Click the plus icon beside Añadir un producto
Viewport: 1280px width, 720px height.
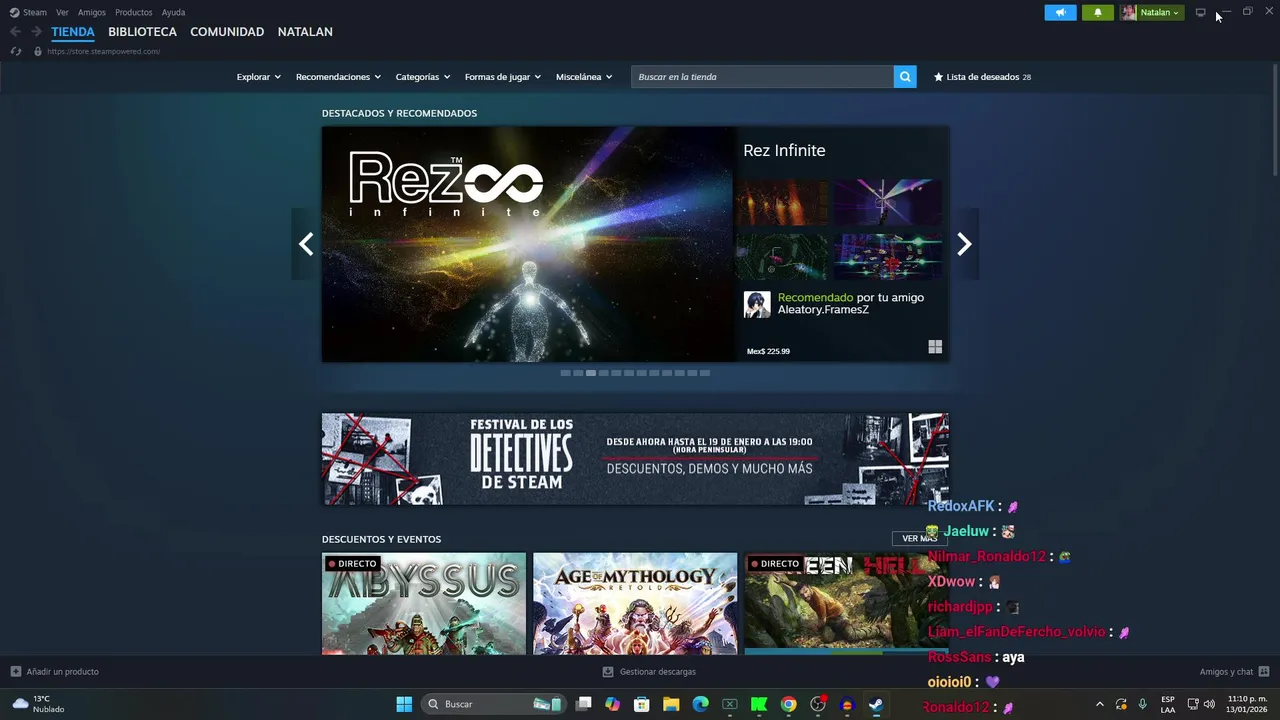[x=15, y=672]
